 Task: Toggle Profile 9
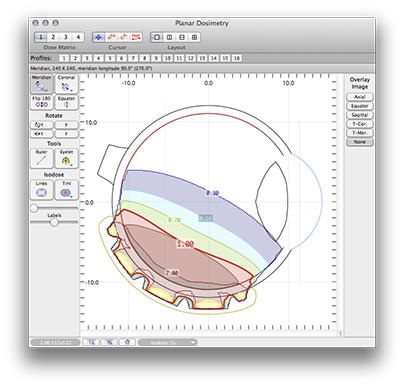point(156,58)
